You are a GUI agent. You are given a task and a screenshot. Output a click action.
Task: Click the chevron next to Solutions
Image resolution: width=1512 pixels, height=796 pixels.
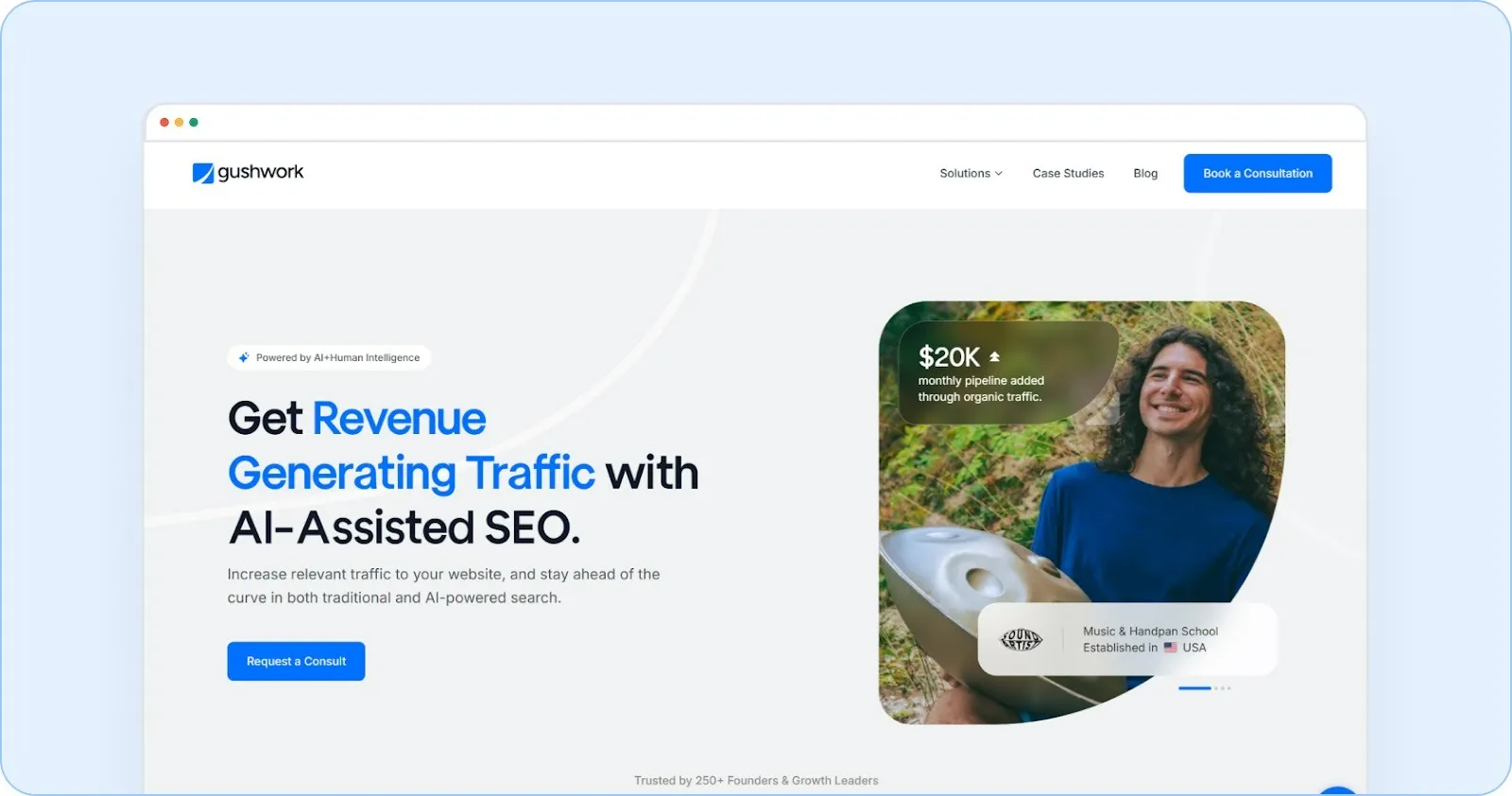[x=998, y=174]
